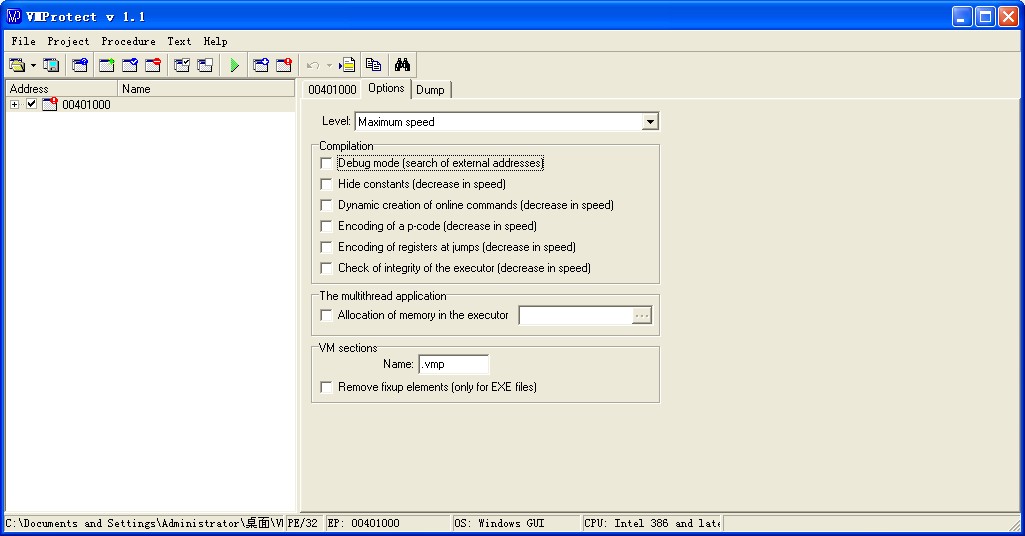Viewport: 1025px width, 536px height.
Task: Click the check all procedures toolbar icon
Action: click(x=182, y=65)
